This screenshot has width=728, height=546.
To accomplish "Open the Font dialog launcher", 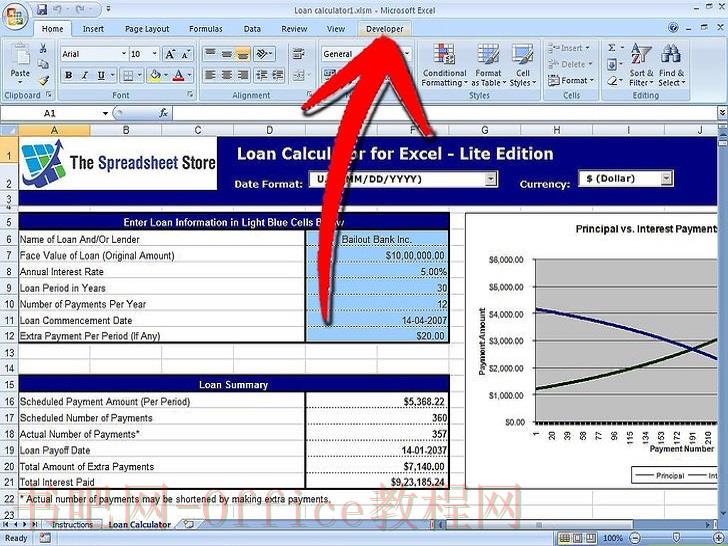I will click(x=190, y=94).
